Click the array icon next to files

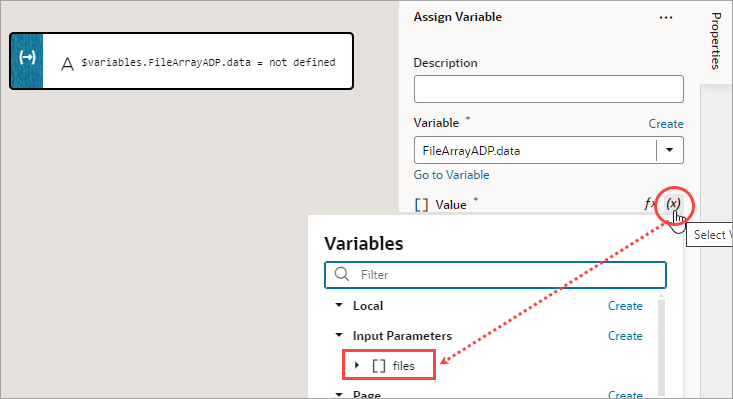point(379,366)
